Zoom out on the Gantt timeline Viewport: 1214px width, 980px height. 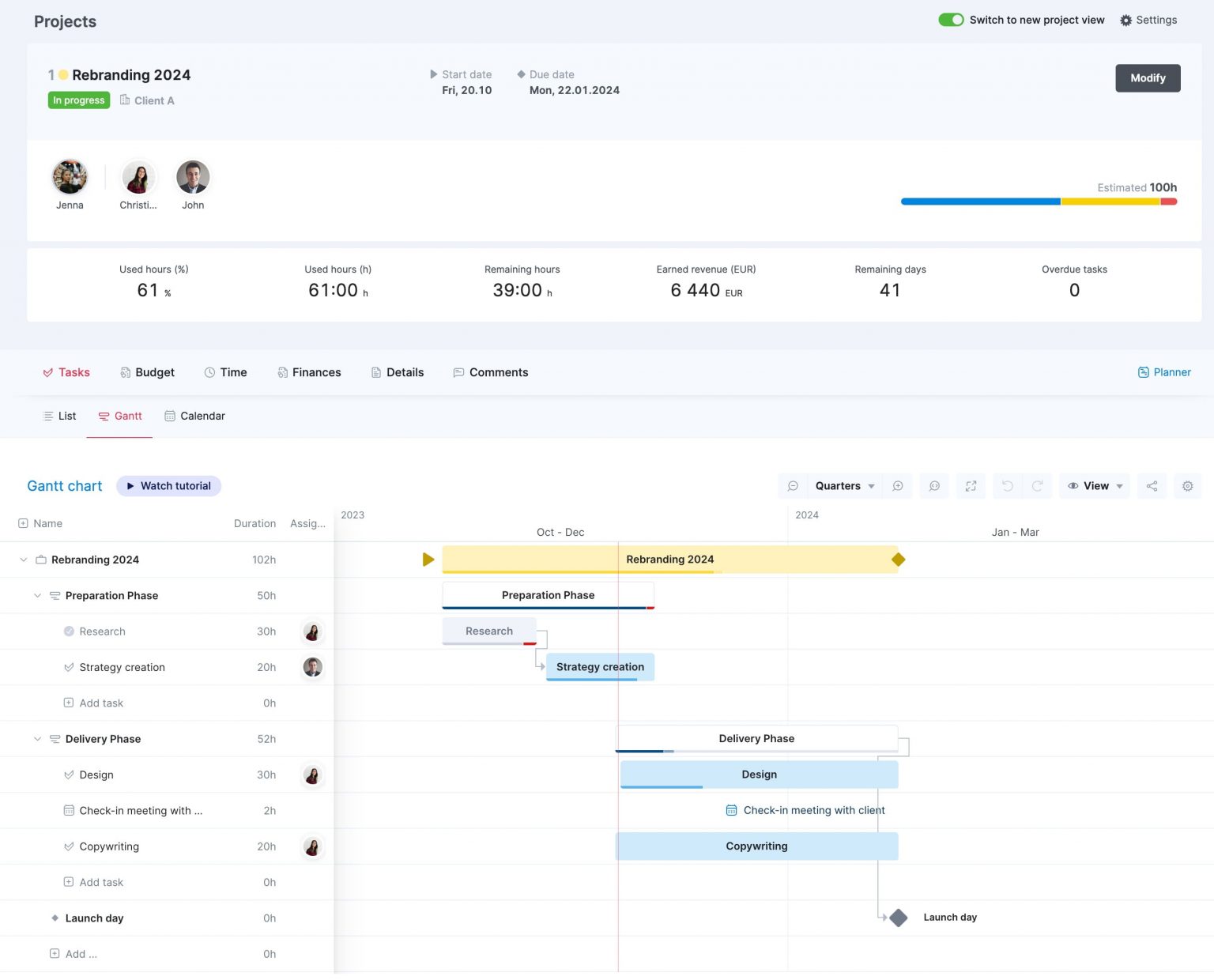point(793,486)
